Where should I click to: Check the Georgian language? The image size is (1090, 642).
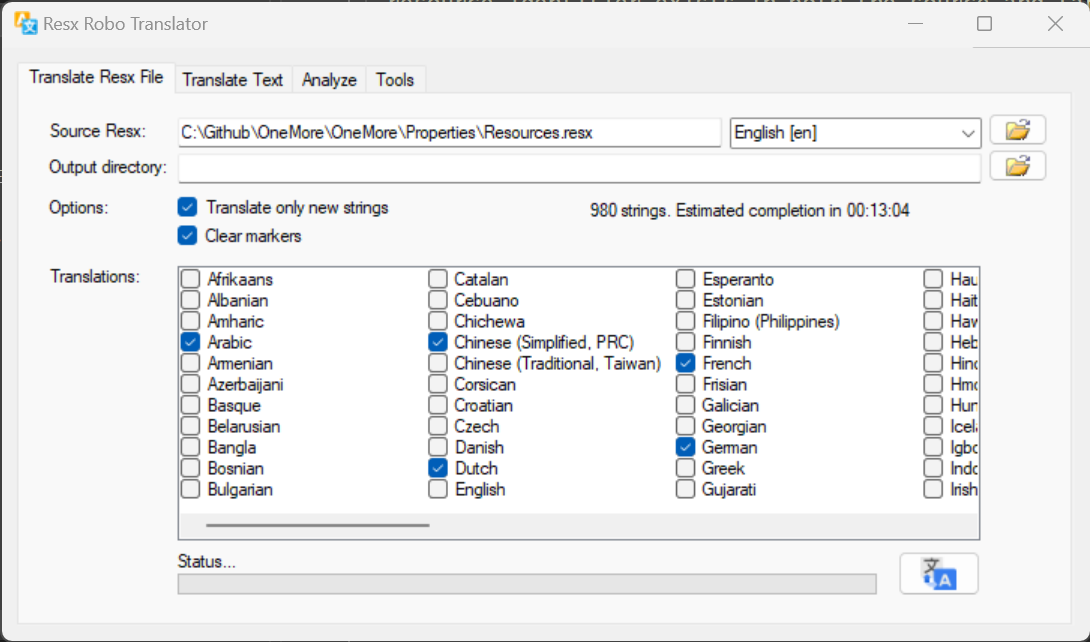pyautogui.click(x=685, y=426)
